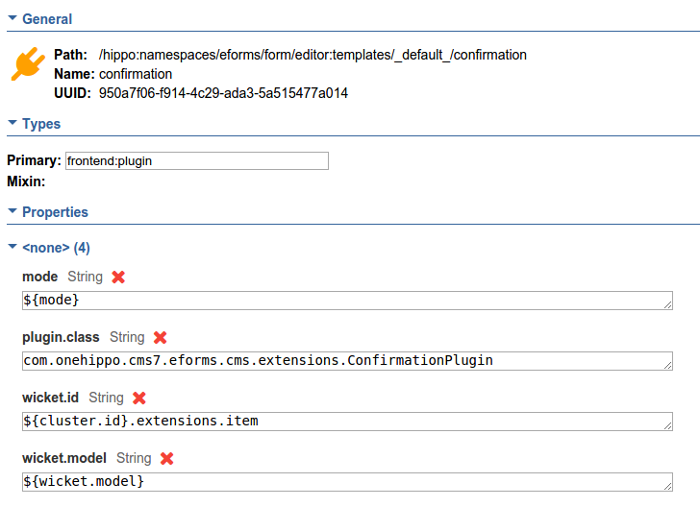Click the Types section heading

click(42, 124)
